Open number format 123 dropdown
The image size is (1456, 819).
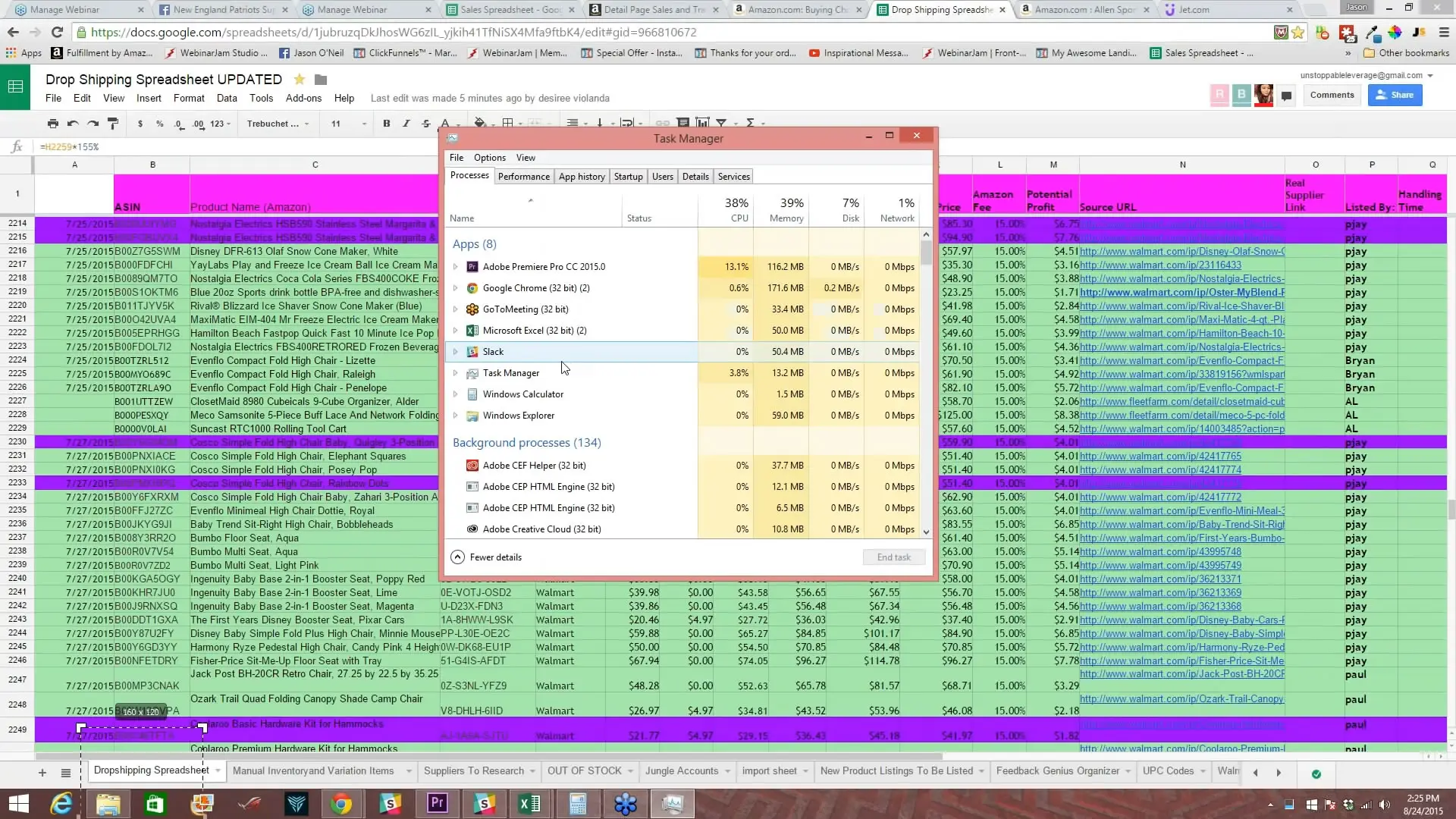coord(221,124)
